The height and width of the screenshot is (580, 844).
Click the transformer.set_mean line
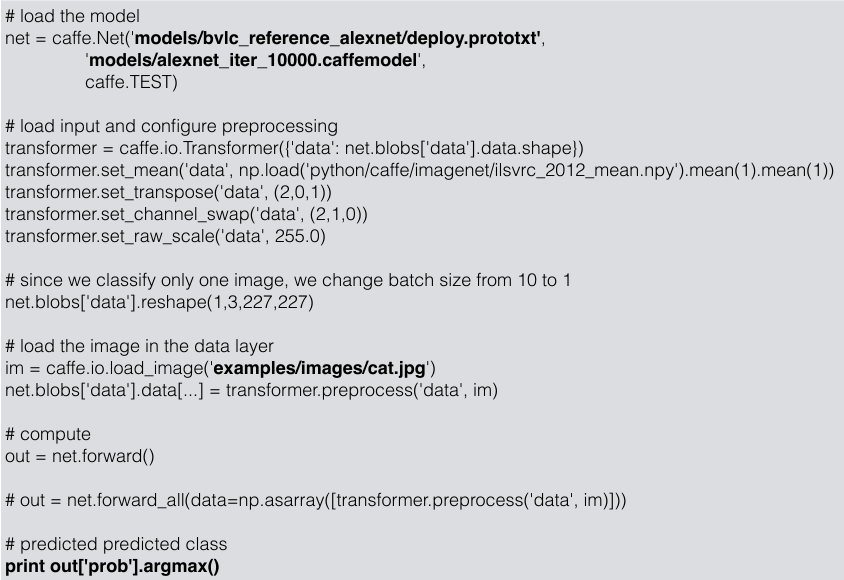[419, 170]
